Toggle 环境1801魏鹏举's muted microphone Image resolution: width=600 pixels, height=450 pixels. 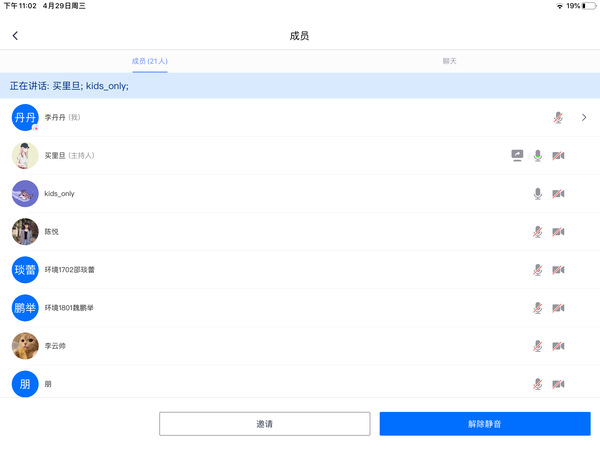click(x=538, y=308)
